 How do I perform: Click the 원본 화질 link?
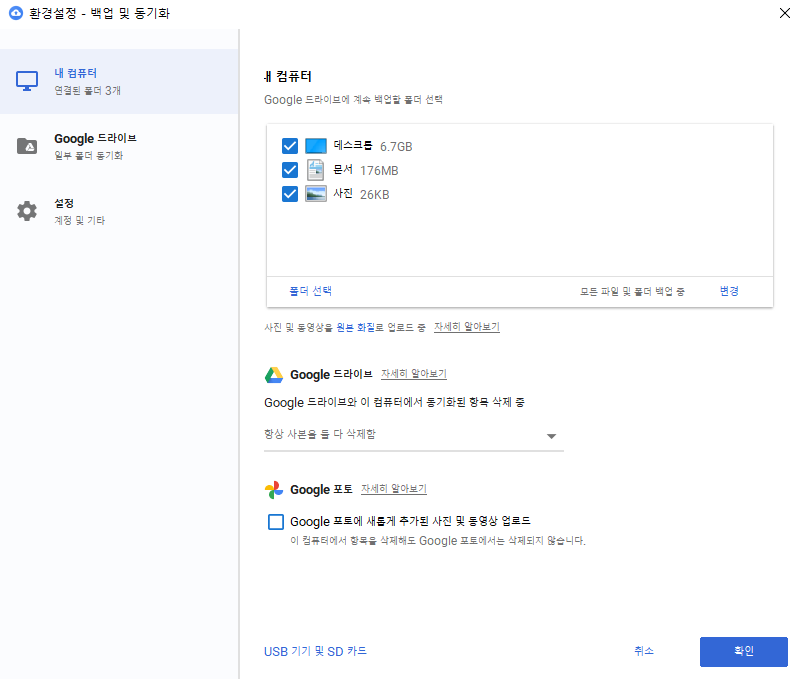(356, 327)
